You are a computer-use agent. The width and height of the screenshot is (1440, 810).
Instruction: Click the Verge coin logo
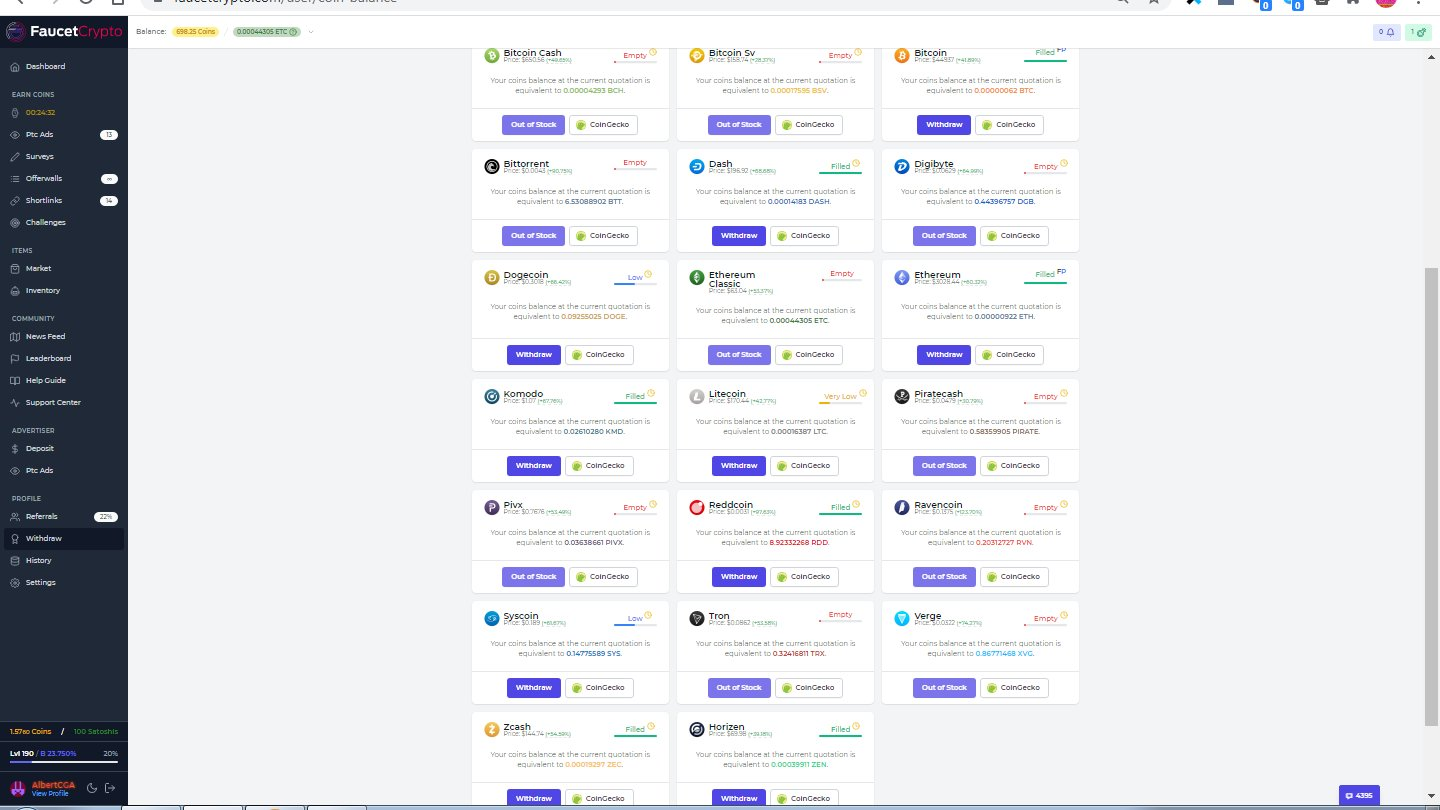[902, 619]
